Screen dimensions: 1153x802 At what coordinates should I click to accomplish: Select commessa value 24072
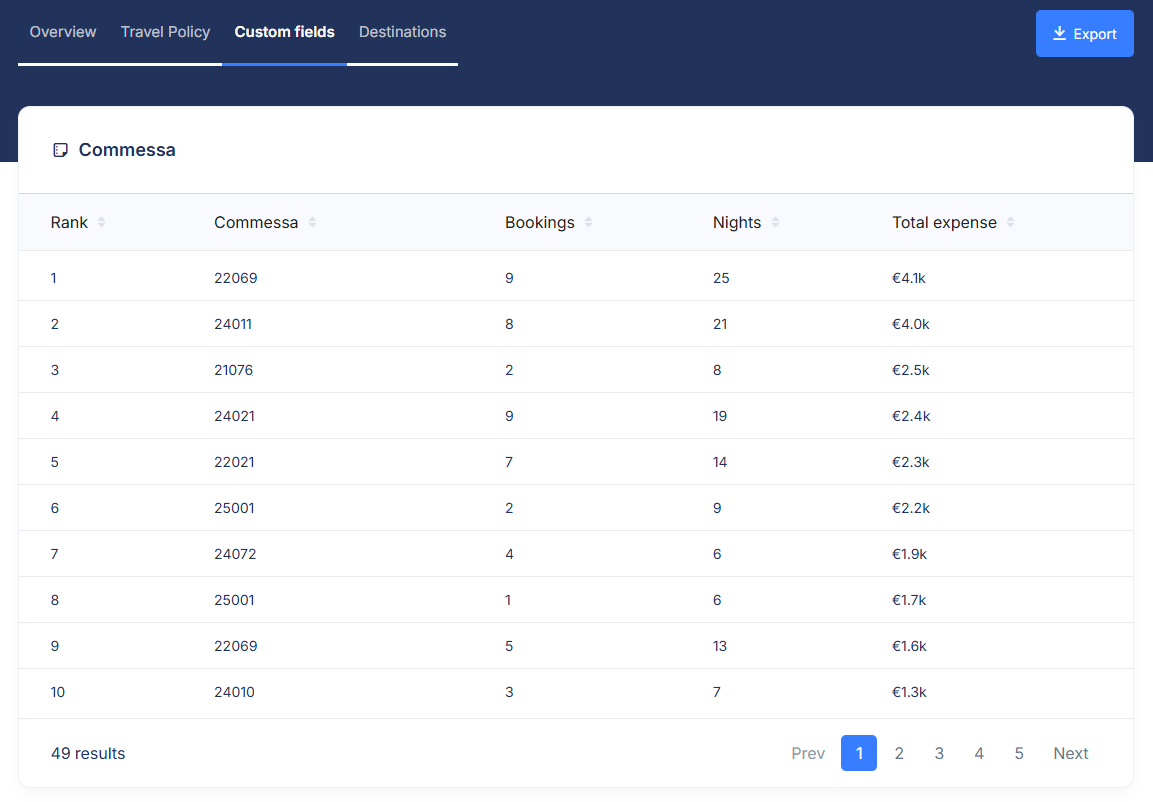point(235,554)
